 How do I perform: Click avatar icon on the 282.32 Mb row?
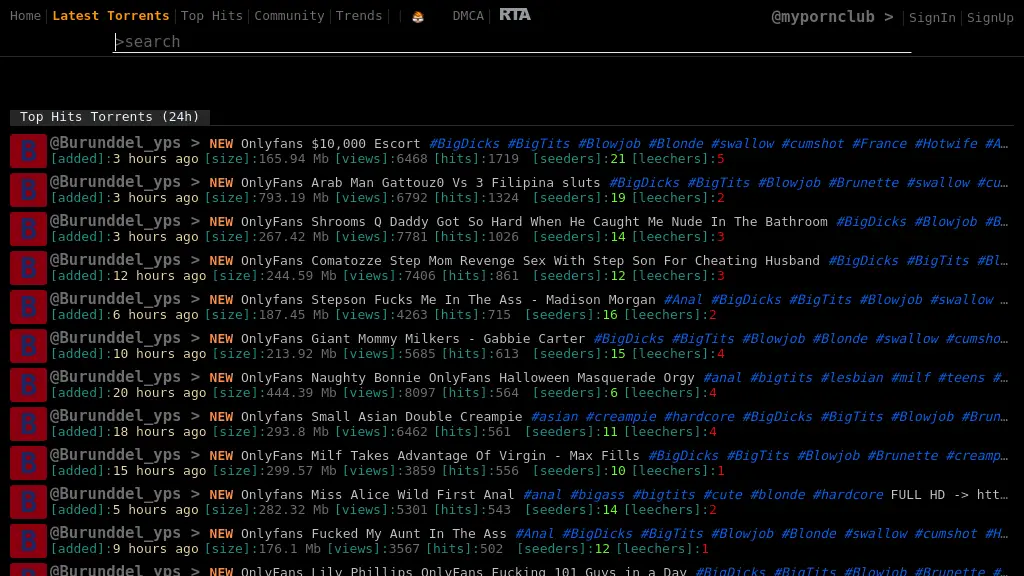[x=28, y=502]
